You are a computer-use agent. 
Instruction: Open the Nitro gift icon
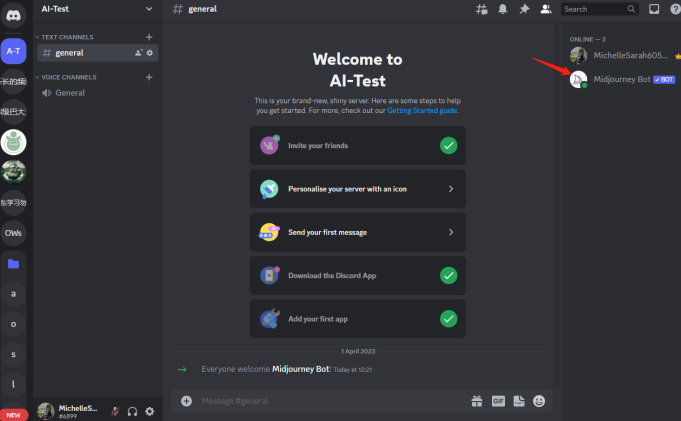[477, 401]
